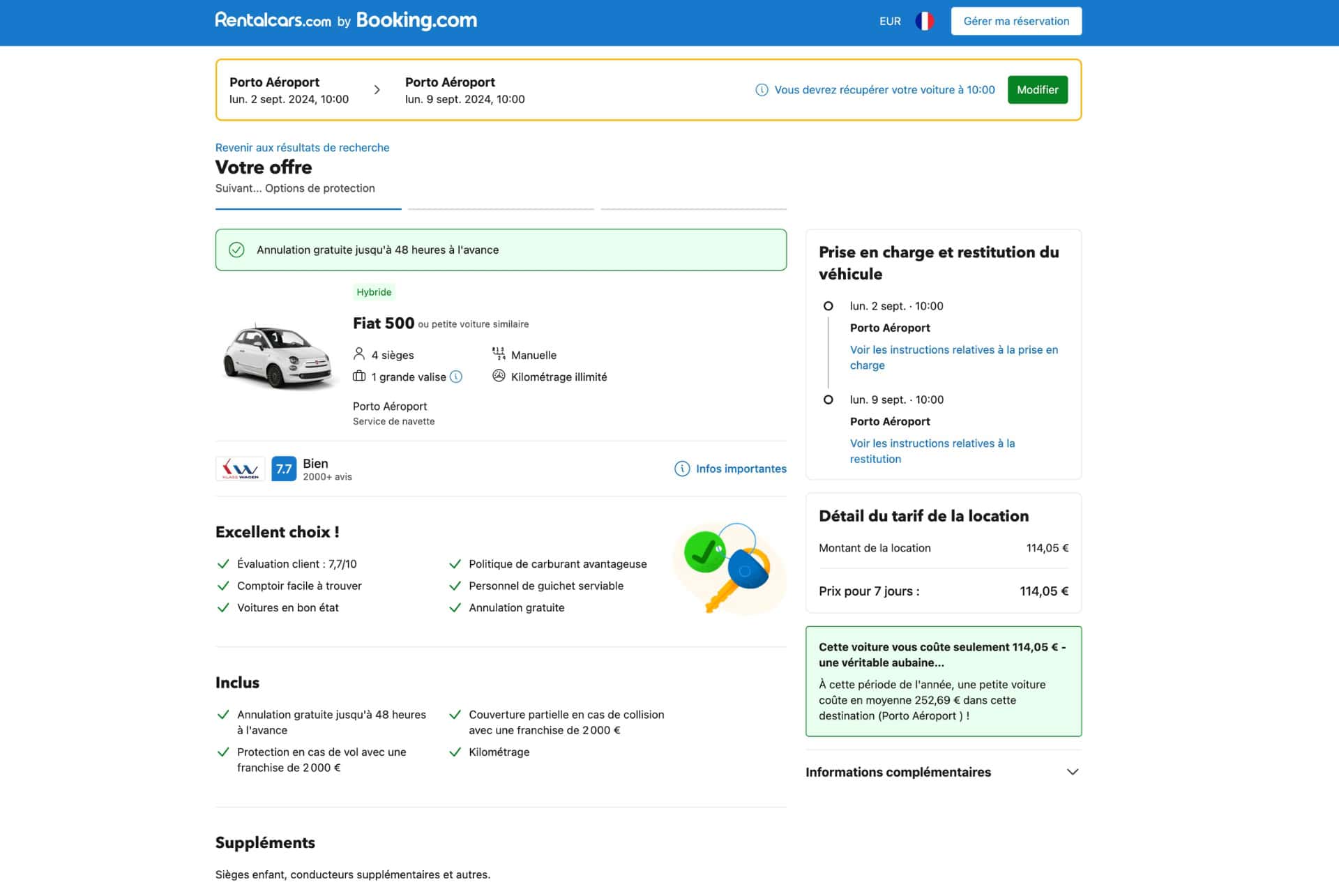Click the car keys illustration
This screenshot has height=896, width=1339.
click(x=729, y=568)
